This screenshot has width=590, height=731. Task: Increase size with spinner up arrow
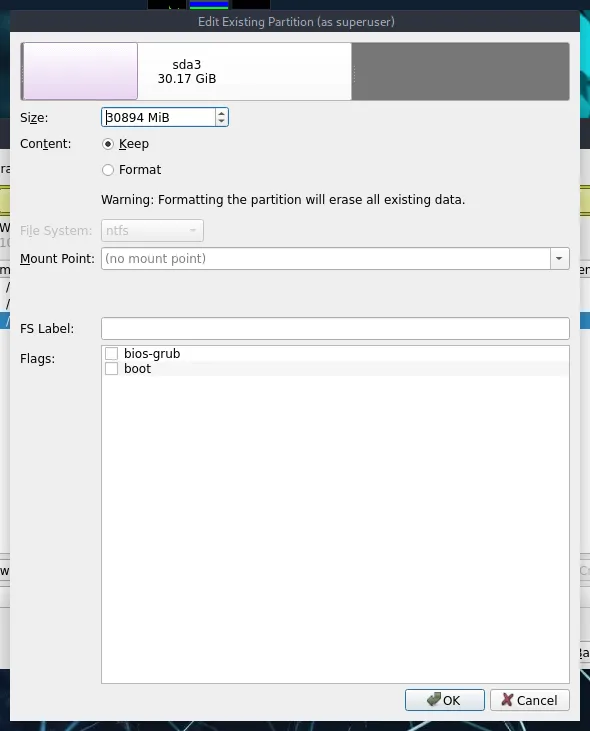(221, 113)
